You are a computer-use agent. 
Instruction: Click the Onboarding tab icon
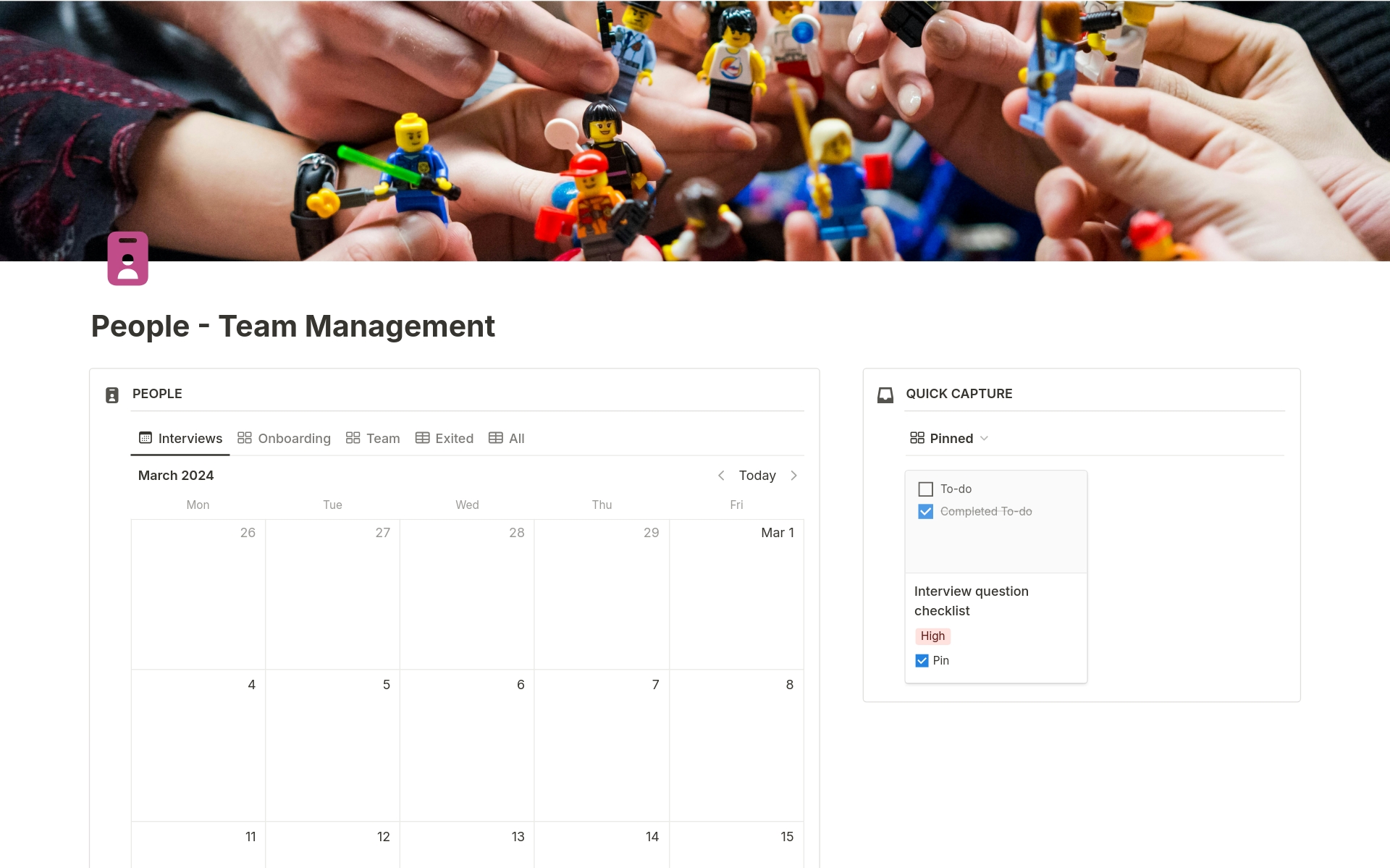(x=244, y=438)
